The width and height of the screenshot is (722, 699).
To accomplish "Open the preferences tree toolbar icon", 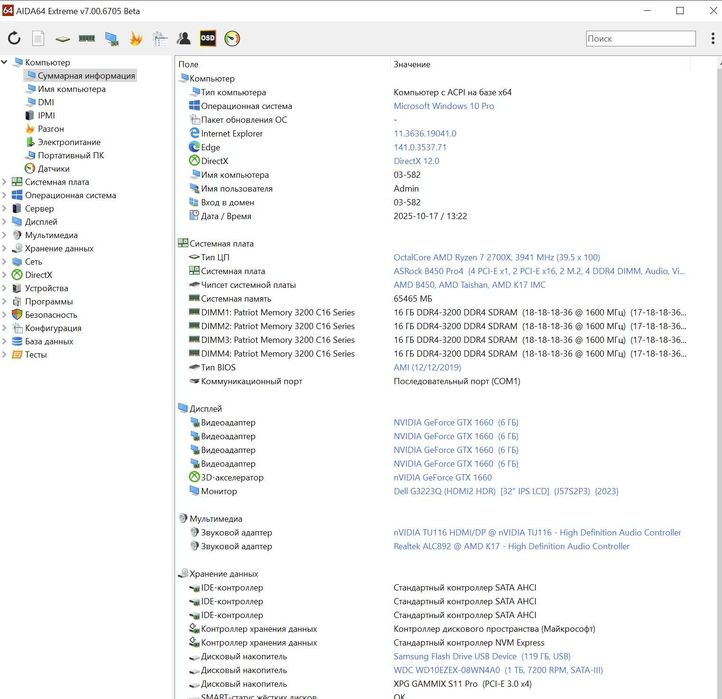I will [x=160, y=39].
